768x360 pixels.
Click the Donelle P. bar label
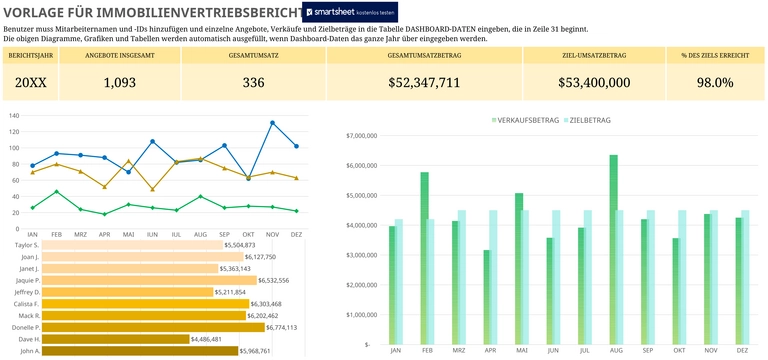pos(27,327)
